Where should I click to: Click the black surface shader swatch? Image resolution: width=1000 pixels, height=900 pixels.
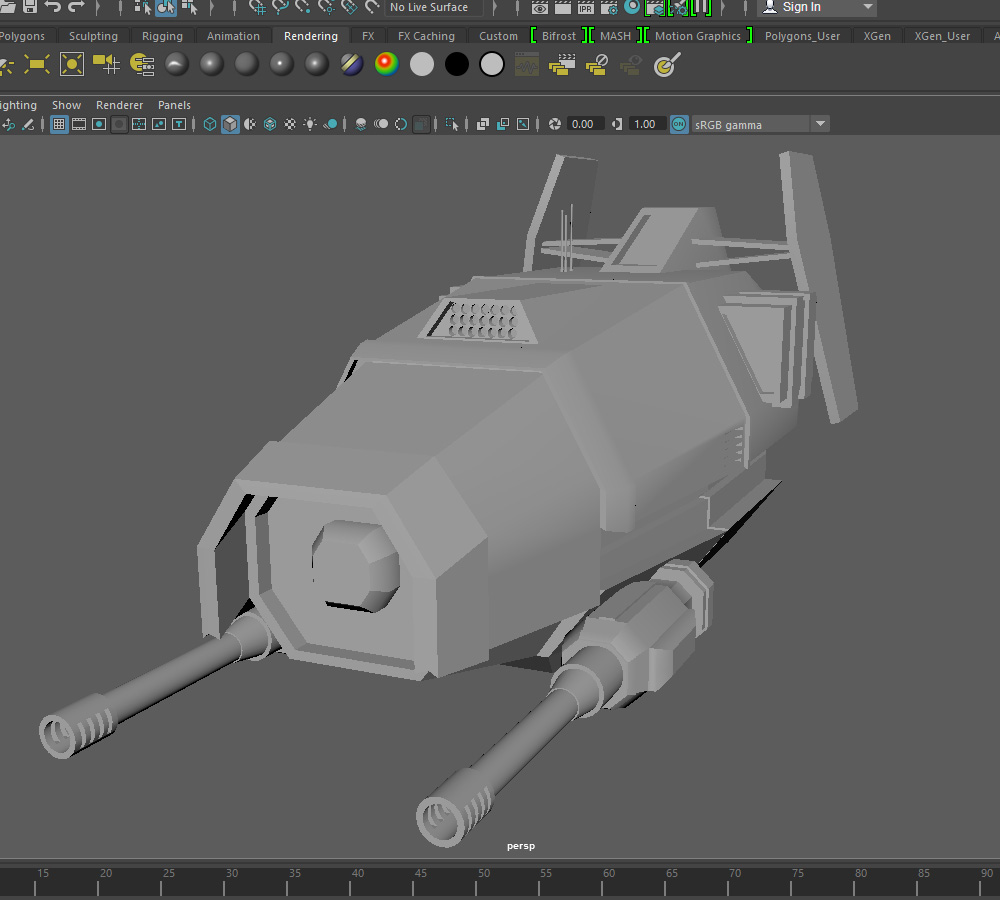(457, 64)
